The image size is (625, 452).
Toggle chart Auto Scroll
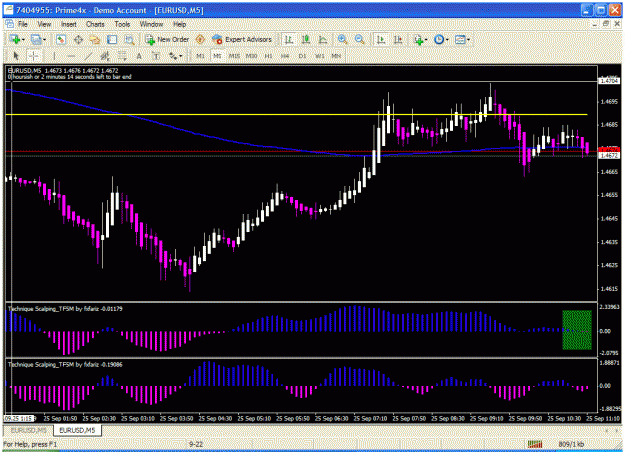(x=381, y=39)
